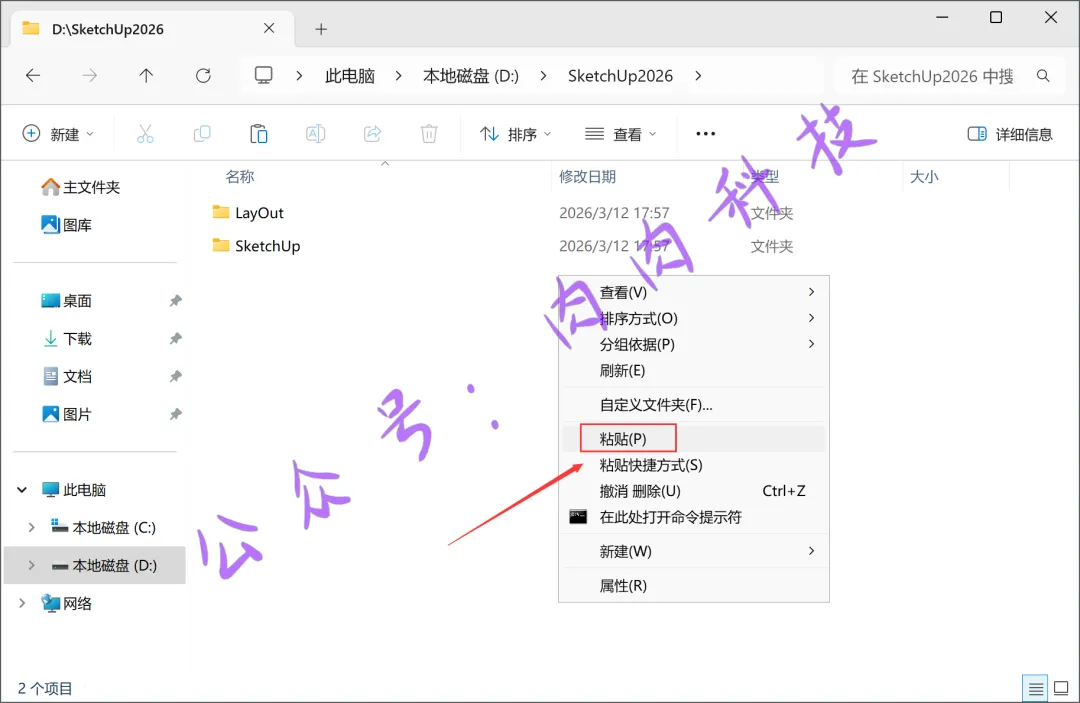Open 桌面 in the sidebar
Screen dimensions: 1080x703
pyautogui.click(x=67, y=301)
